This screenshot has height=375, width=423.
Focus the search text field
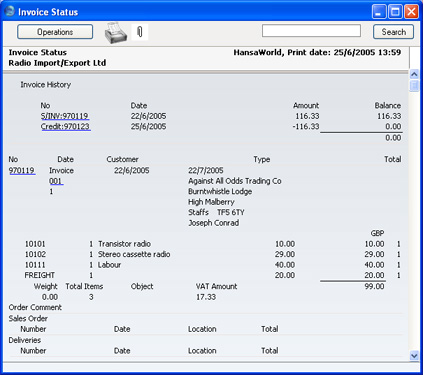(311, 31)
